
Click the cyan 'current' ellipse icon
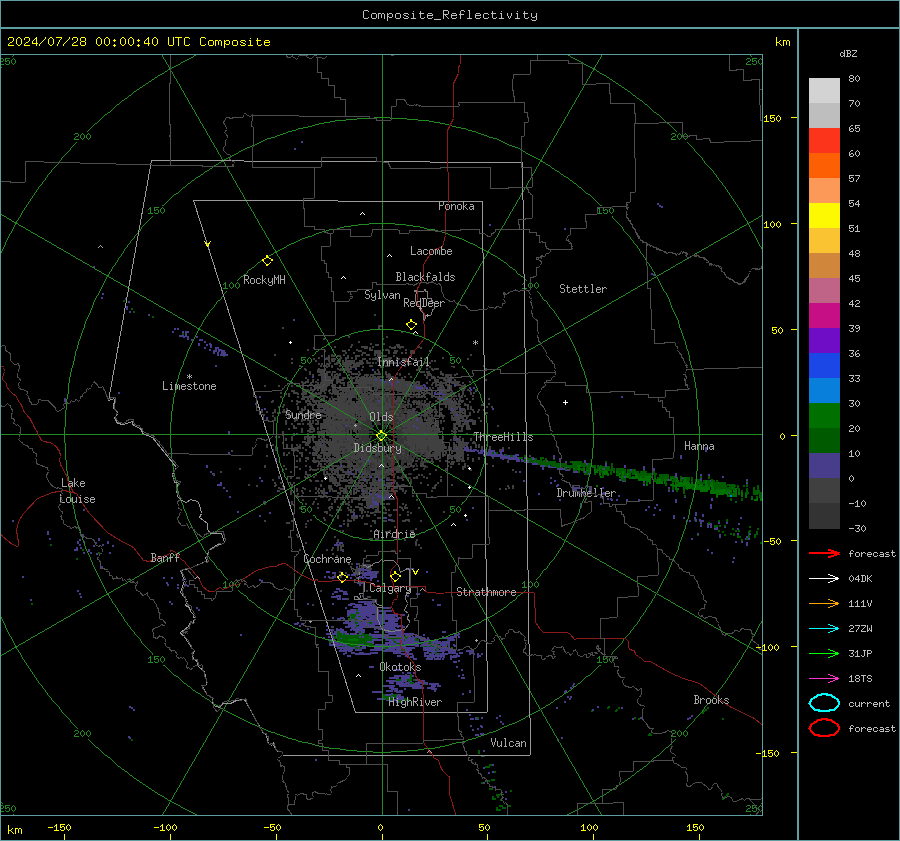824,703
